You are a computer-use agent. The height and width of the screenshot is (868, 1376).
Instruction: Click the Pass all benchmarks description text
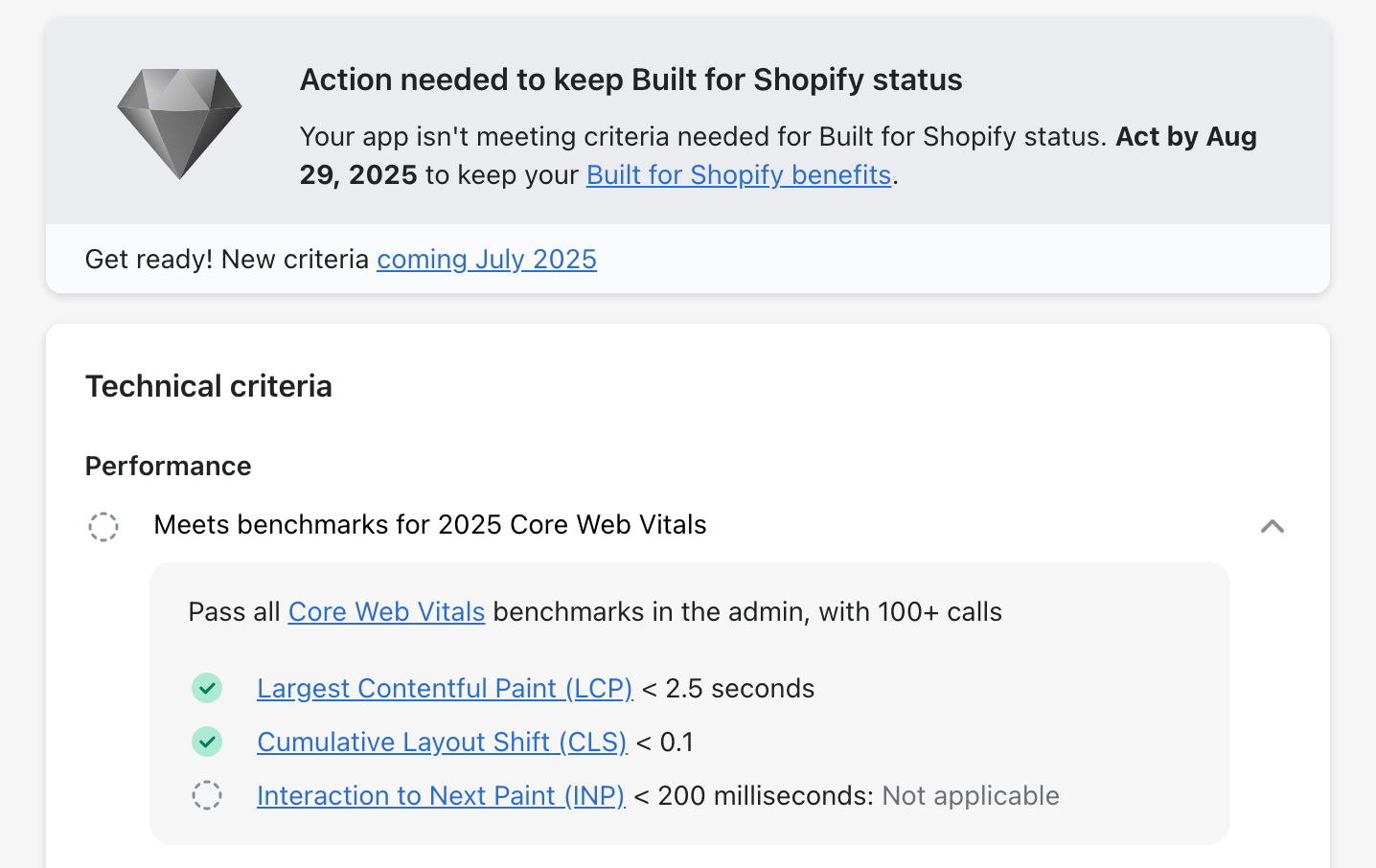click(x=595, y=612)
